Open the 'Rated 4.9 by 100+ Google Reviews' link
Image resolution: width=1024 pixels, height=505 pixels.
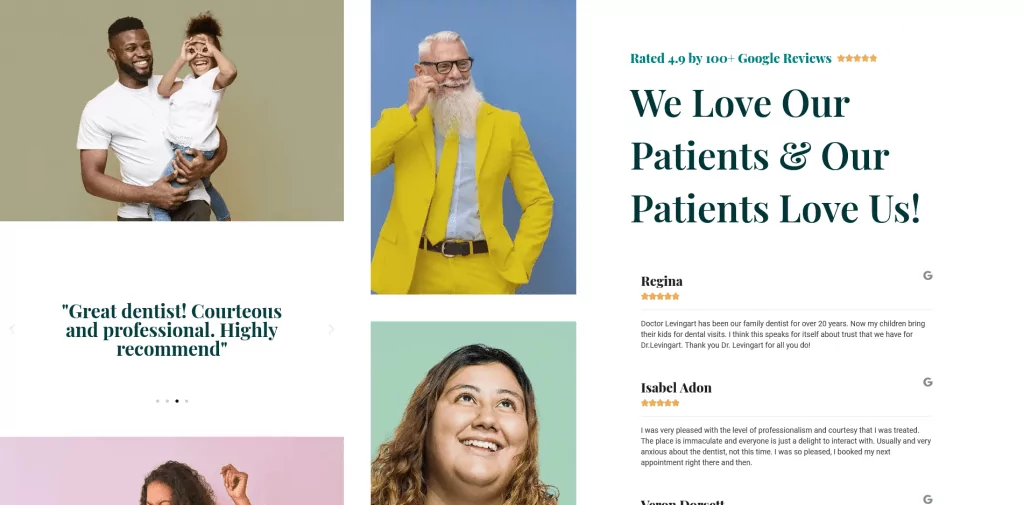[730, 58]
